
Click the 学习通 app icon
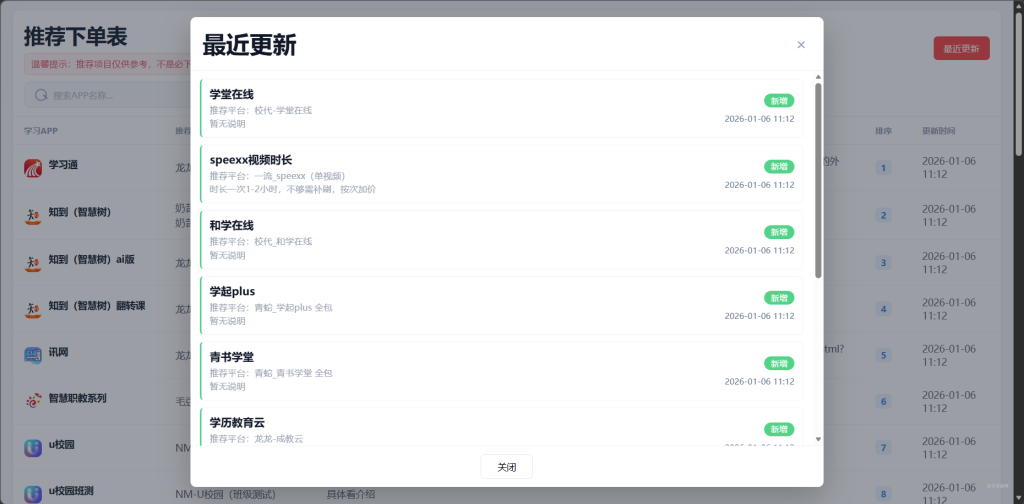33,168
